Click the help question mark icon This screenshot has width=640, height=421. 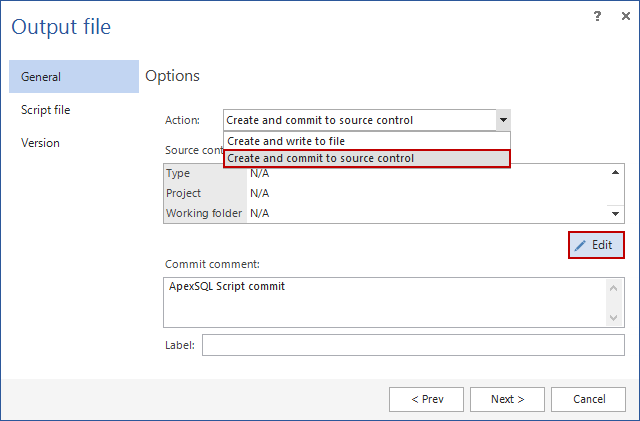[x=597, y=16]
